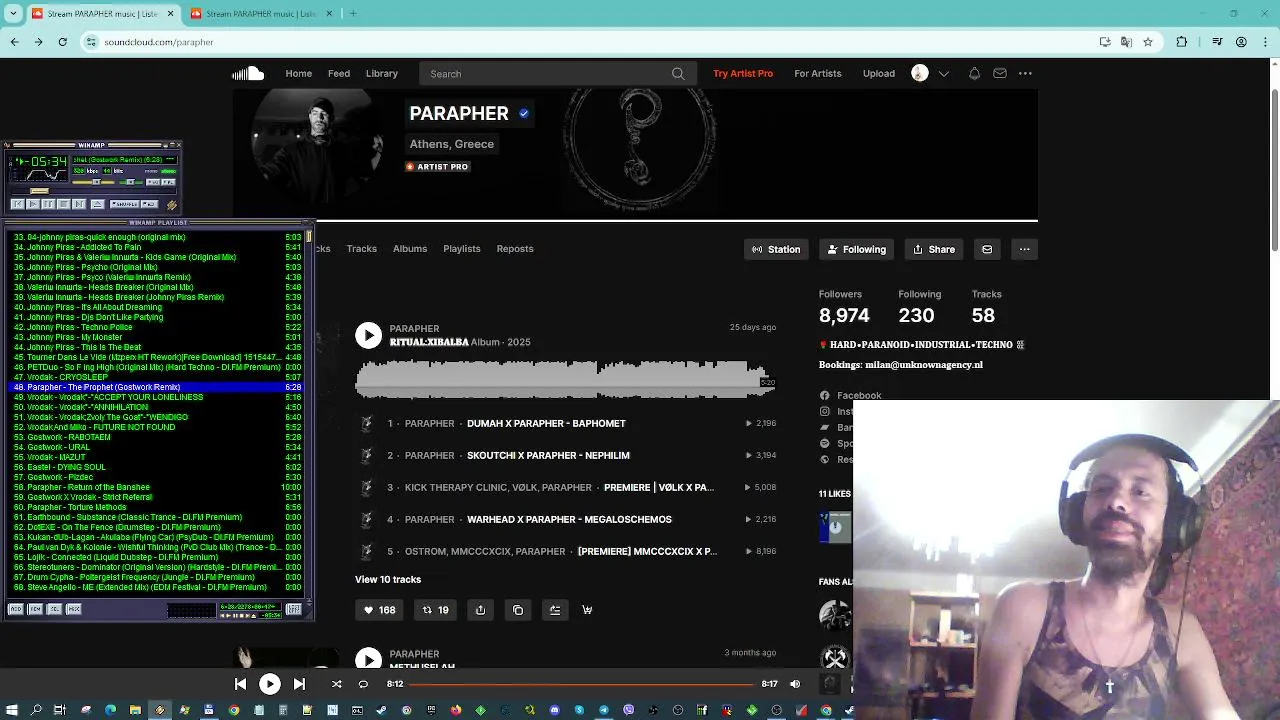Expand View 10 tracks
This screenshot has height=720, width=1280.
coord(388,579)
